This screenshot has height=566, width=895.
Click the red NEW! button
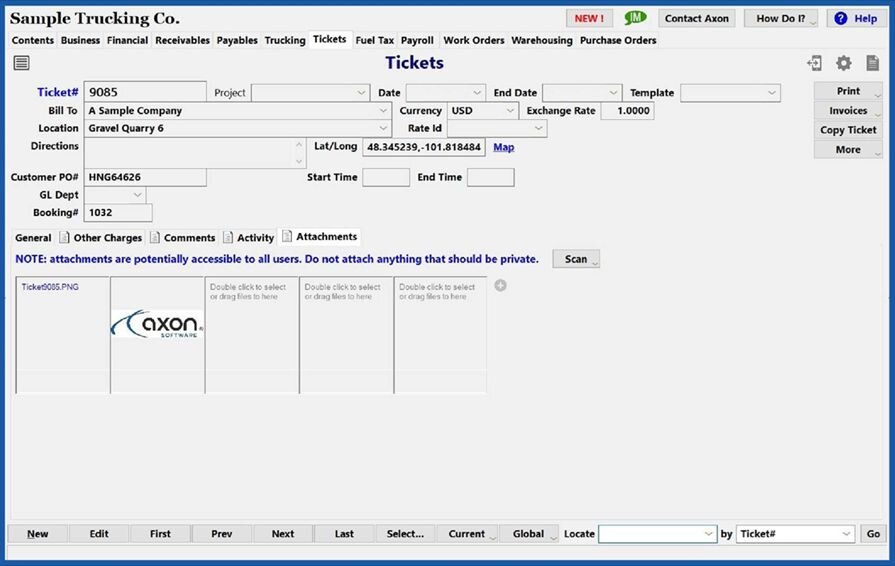(589, 18)
